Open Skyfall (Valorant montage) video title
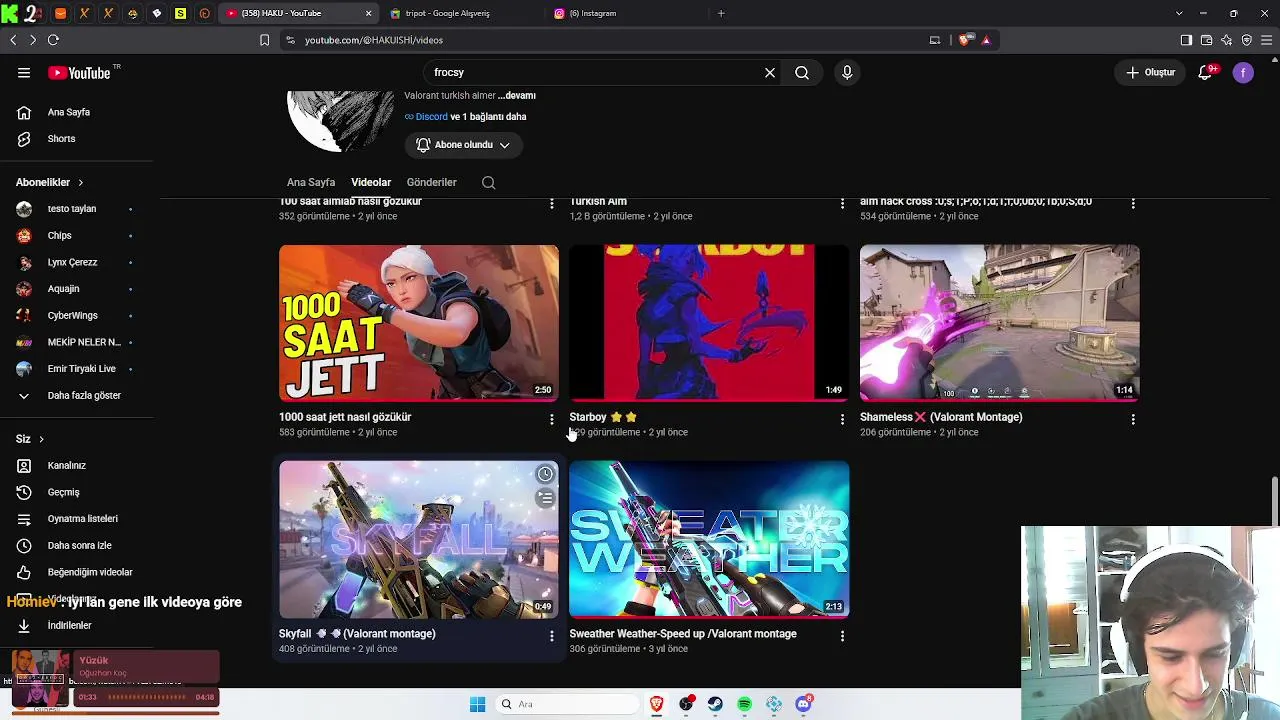 click(x=357, y=634)
